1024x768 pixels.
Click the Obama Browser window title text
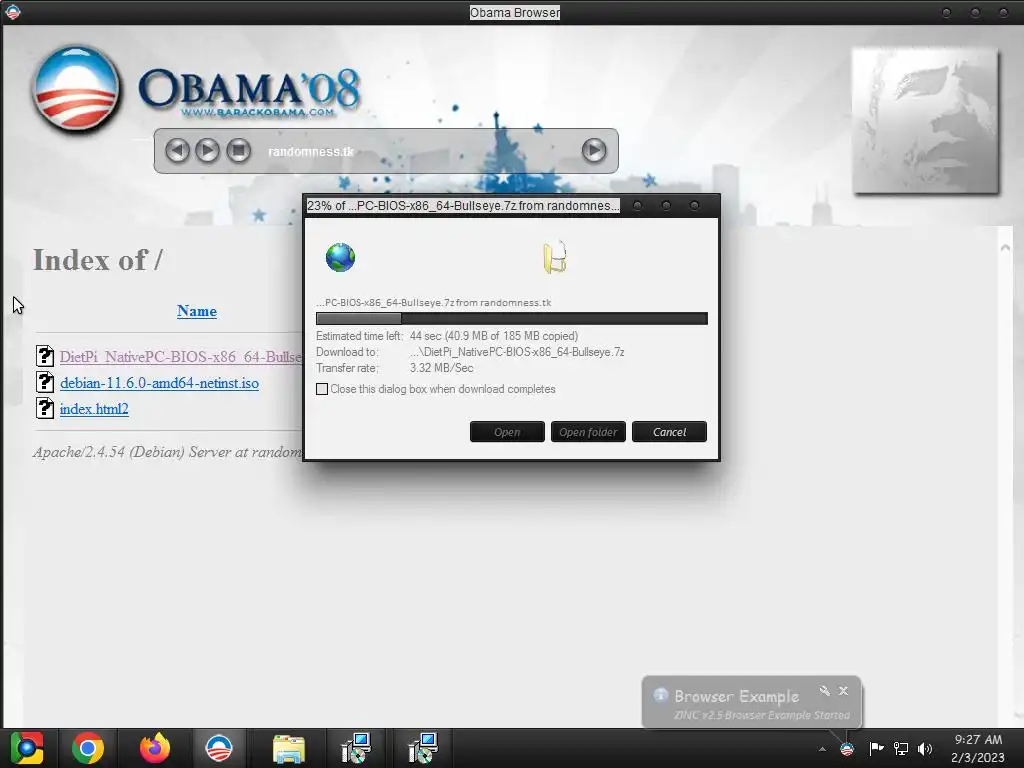pyautogui.click(x=515, y=12)
